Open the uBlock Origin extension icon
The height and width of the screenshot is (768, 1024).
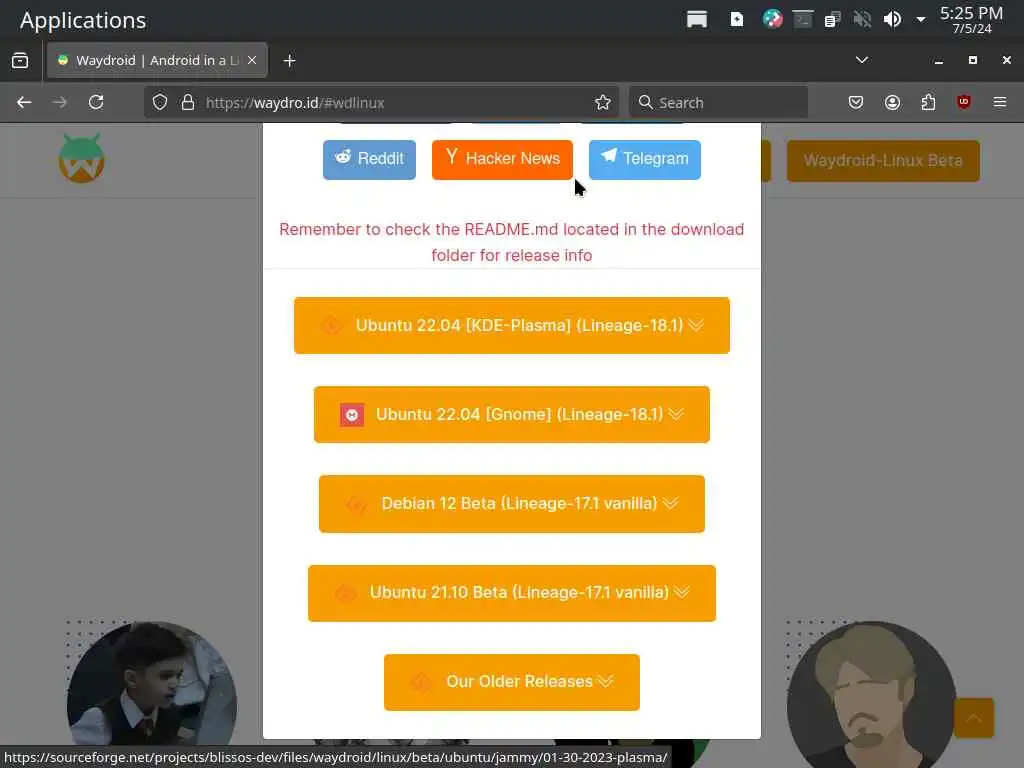pos(964,102)
